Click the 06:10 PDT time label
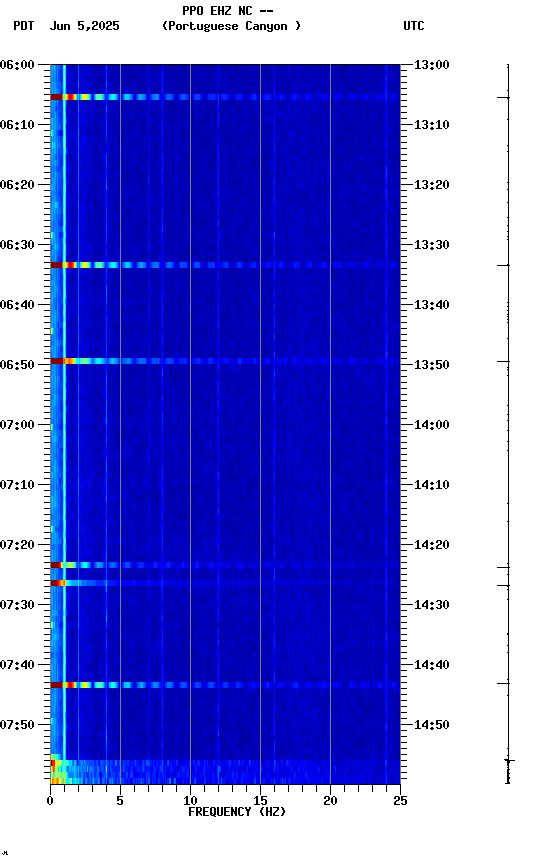The height and width of the screenshot is (864, 552). click(x=17, y=125)
